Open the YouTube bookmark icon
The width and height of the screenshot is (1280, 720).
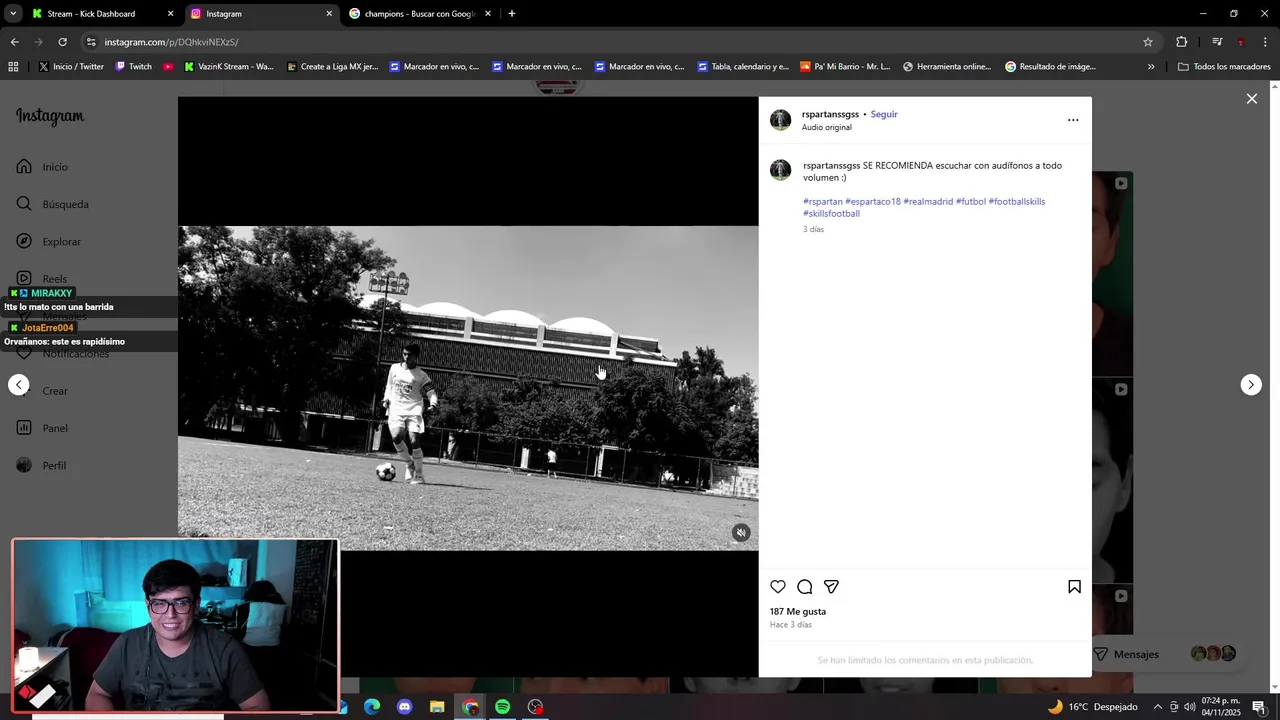[x=168, y=67]
